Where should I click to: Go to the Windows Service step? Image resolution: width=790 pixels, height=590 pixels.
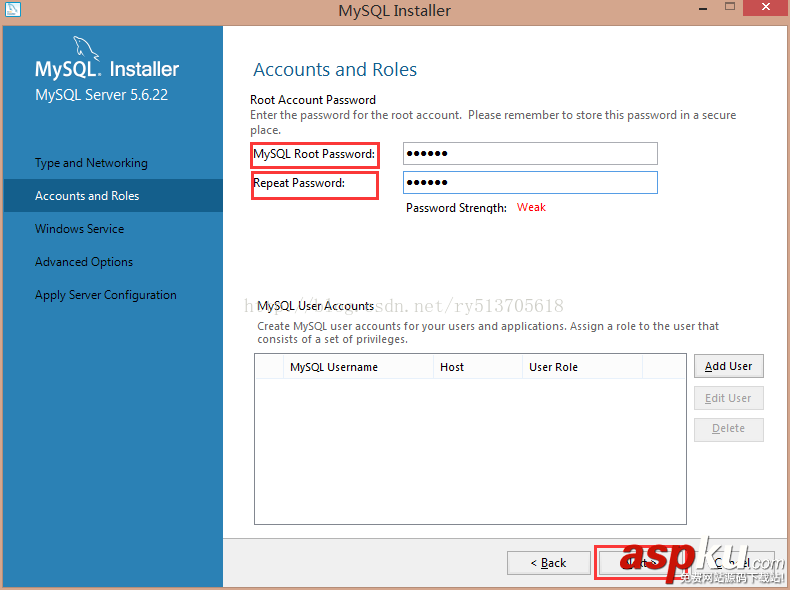coord(80,229)
